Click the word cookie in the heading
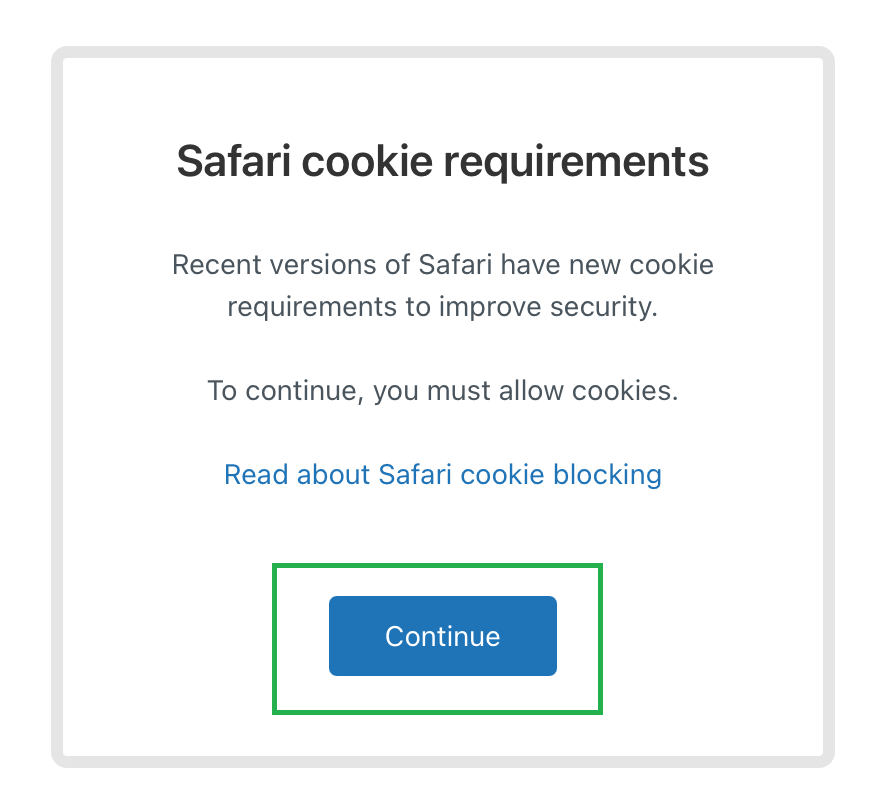The width and height of the screenshot is (870, 811). point(367,161)
